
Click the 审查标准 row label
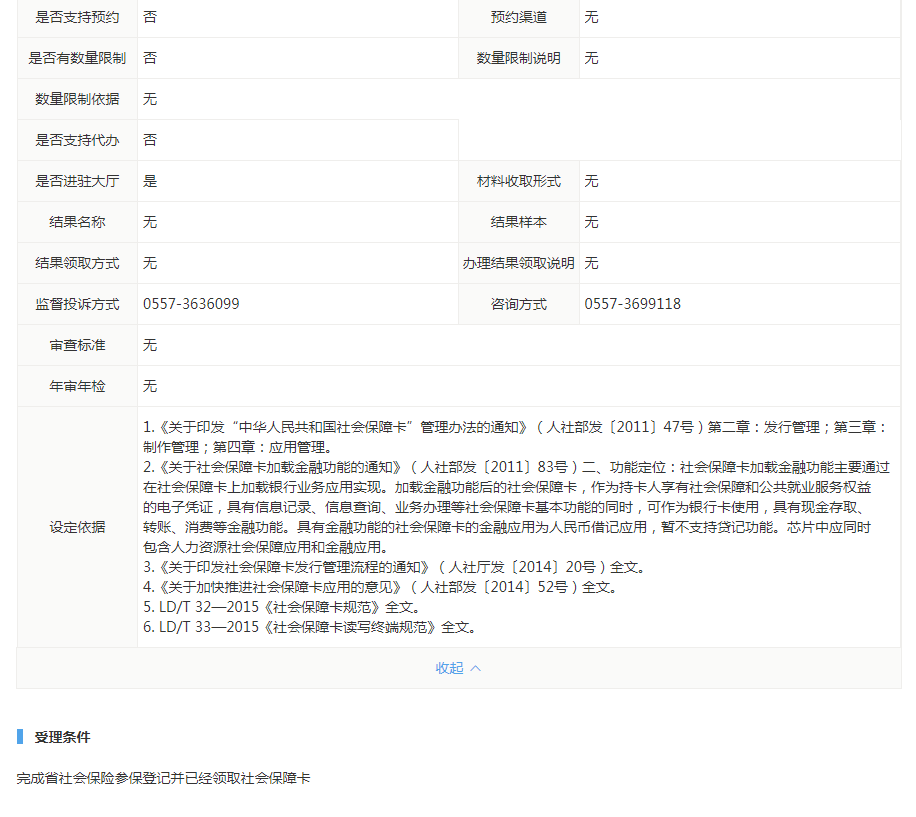tap(77, 345)
